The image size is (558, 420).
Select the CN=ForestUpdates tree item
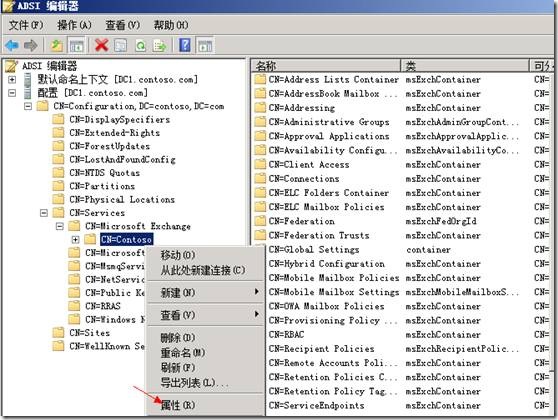coord(110,146)
